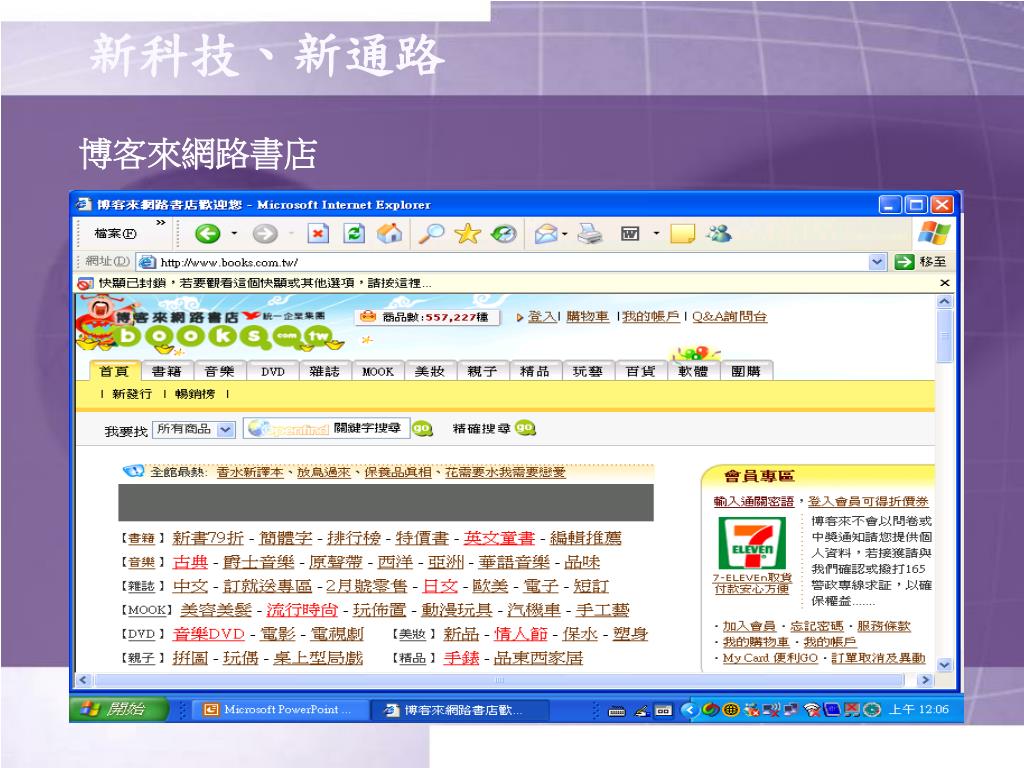Open the 加入會員 link

(748, 626)
